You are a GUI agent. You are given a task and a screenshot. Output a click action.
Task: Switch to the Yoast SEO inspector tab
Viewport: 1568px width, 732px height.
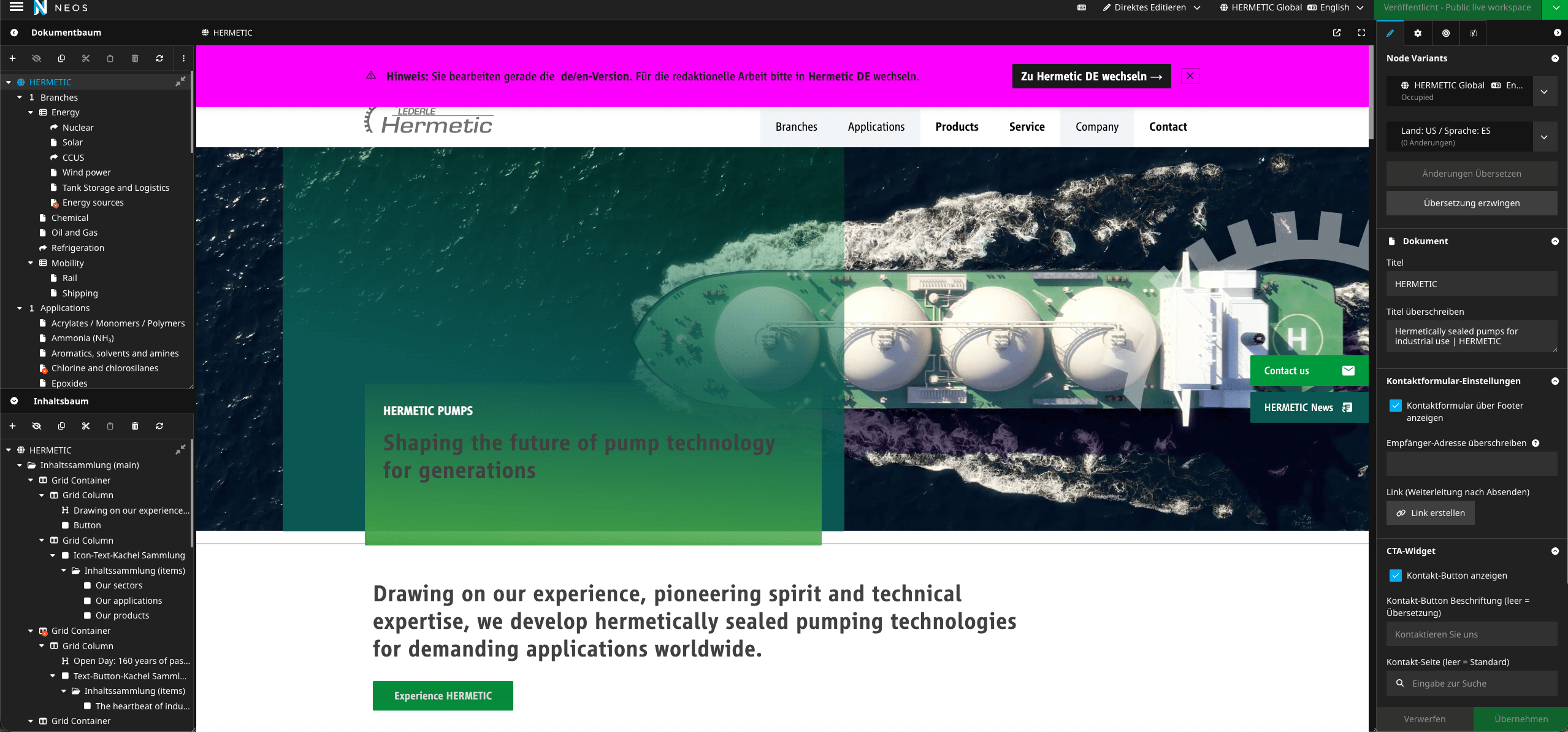tap(1473, 33)
